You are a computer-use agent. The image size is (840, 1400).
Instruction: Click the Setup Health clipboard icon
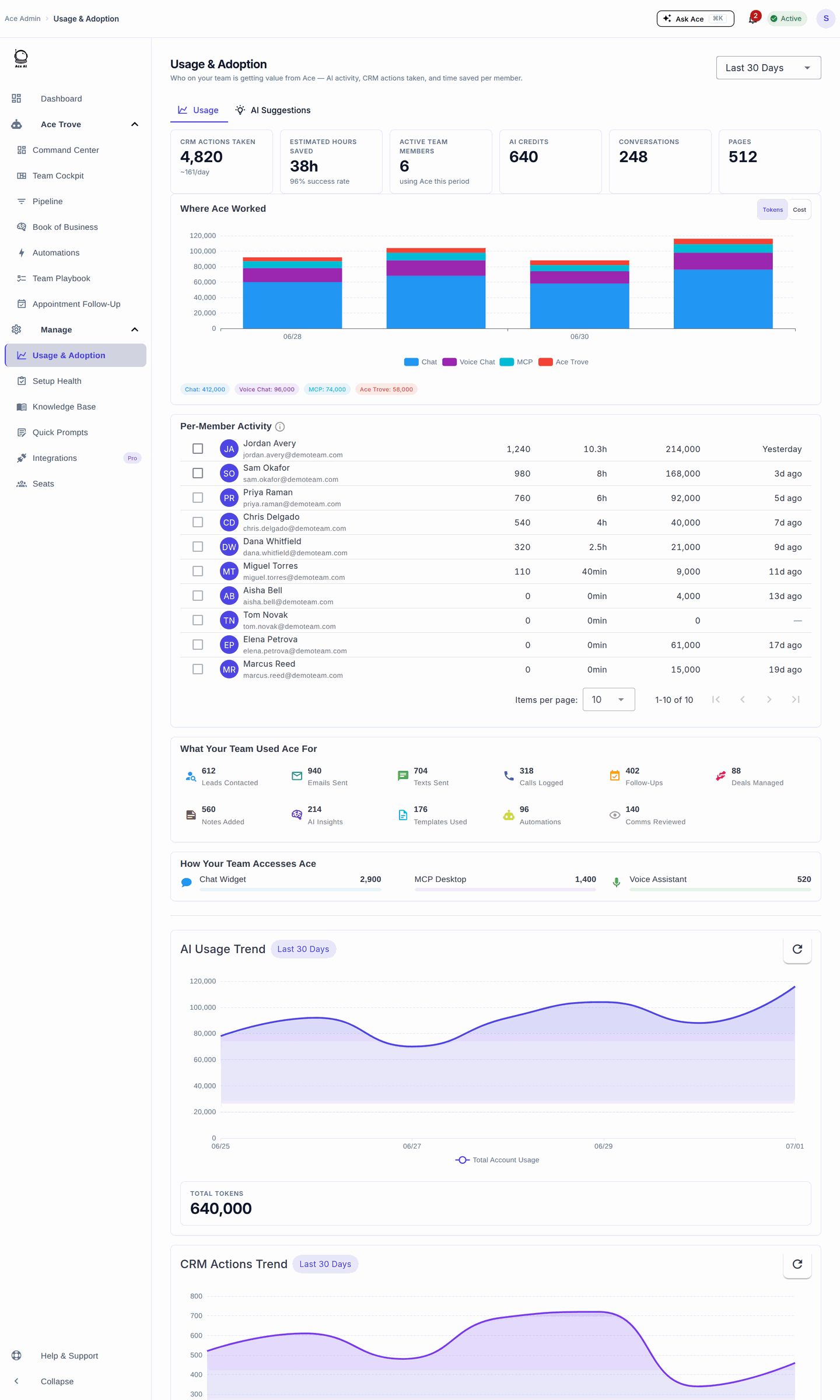pos(22,381)
